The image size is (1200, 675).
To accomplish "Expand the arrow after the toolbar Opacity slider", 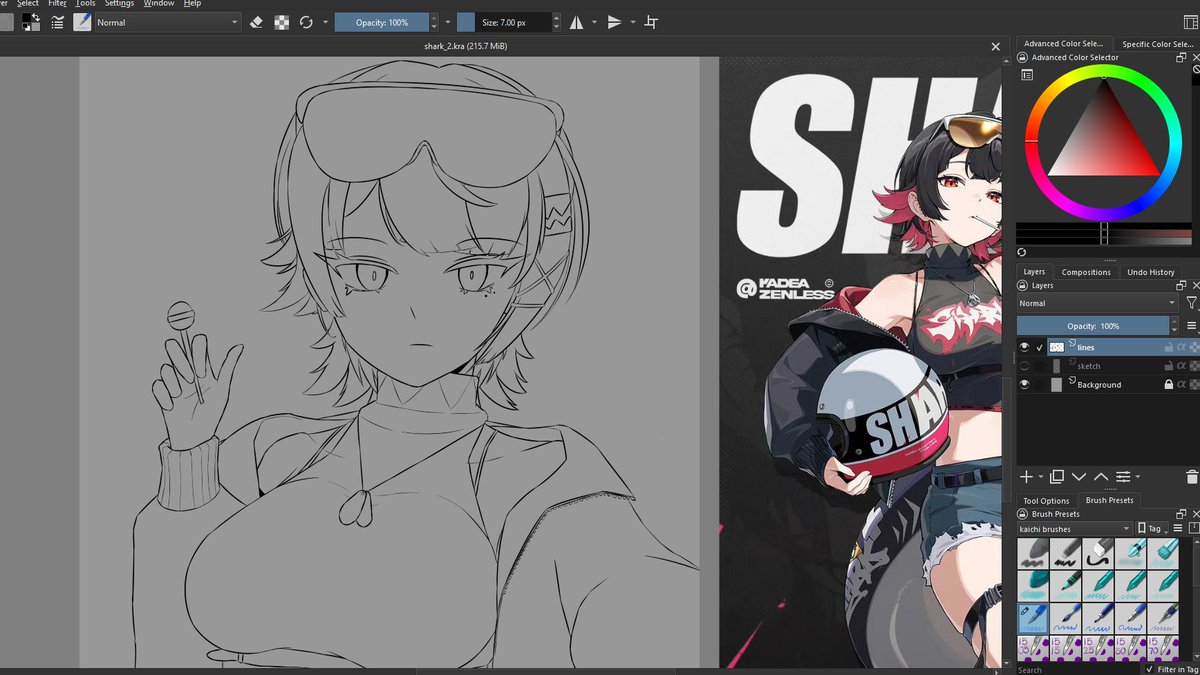I will pyautogui.click(x=447, y=22).
